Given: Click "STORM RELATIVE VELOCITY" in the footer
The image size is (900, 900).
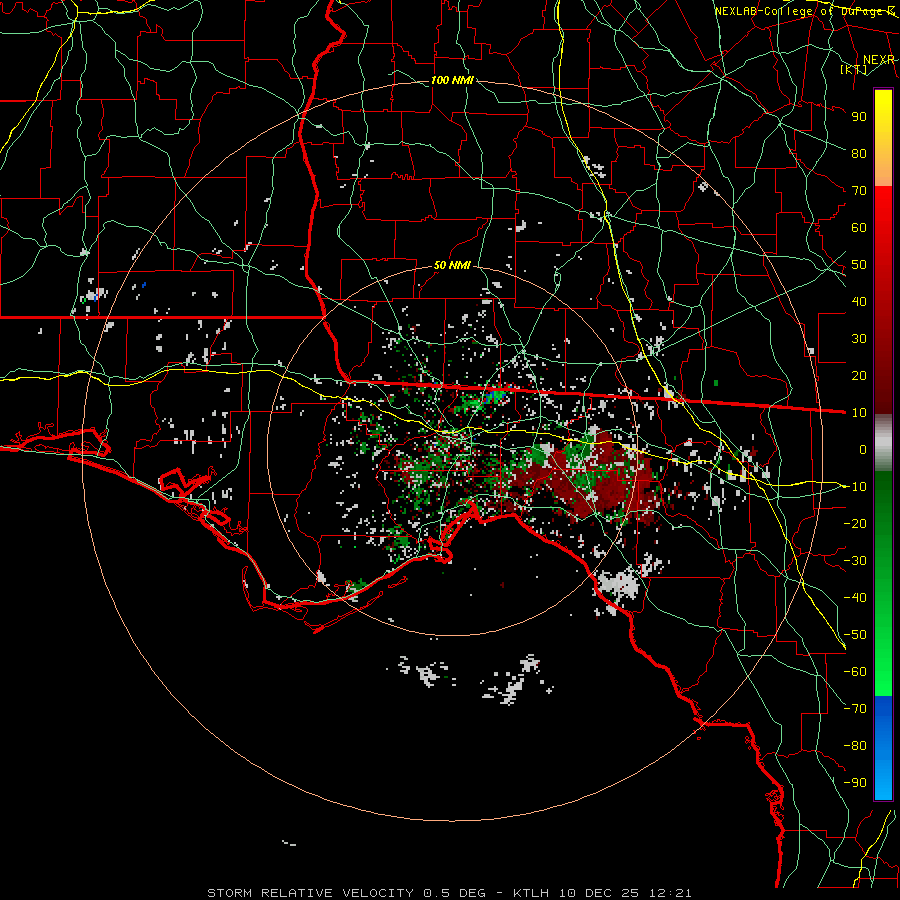Looking at the screenshot, I should point(310,893).
